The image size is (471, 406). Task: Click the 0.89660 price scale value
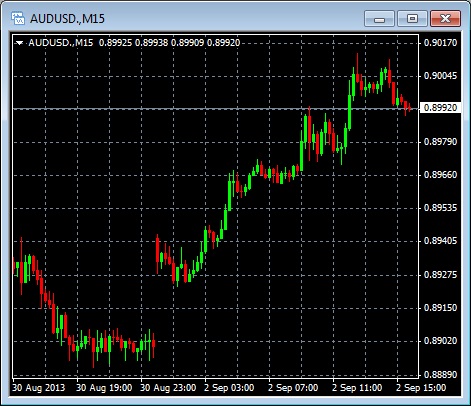coord(440,175)
